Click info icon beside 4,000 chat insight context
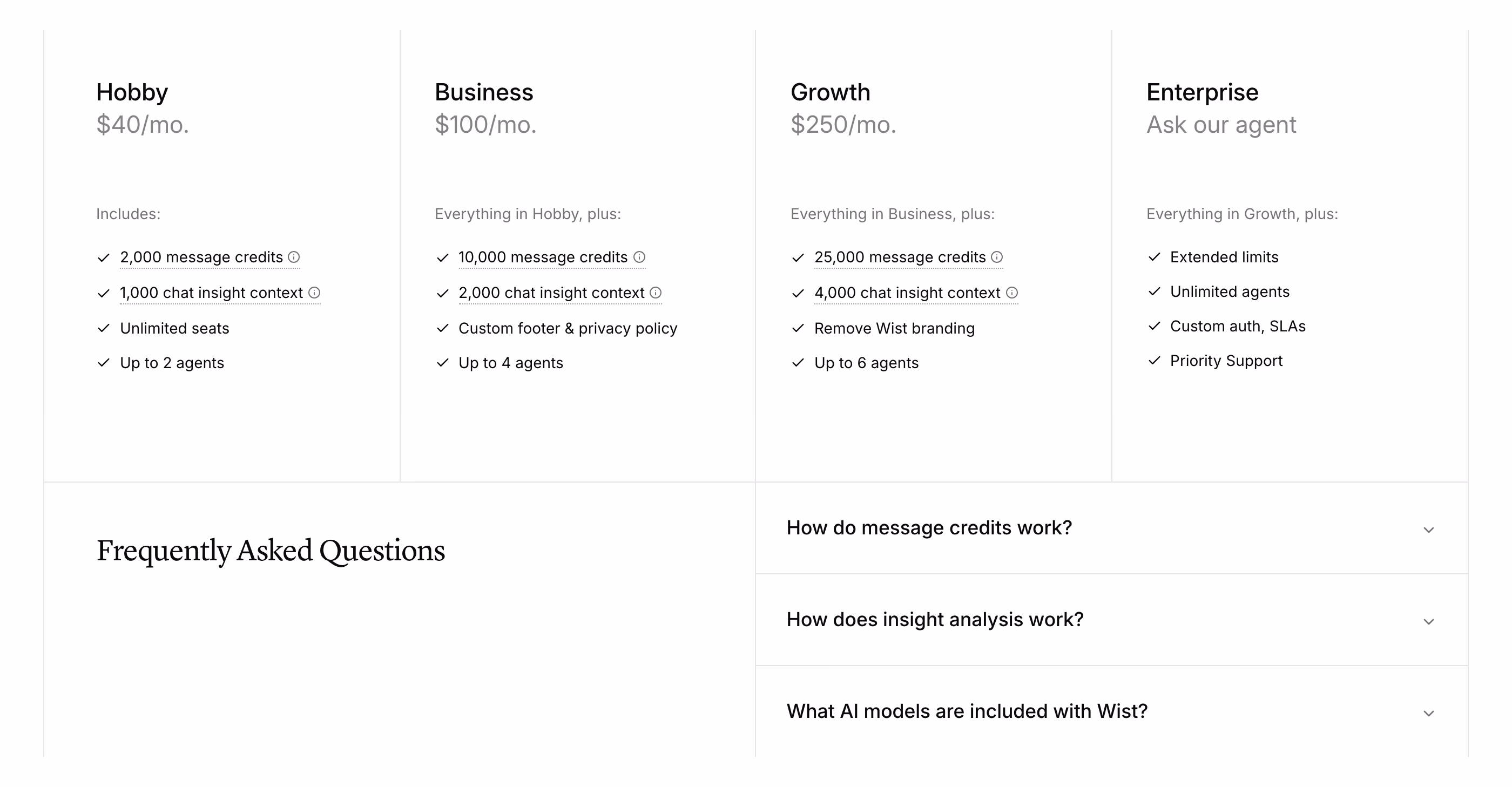Viewport: 1512px width, 787px height. tap(1012, 292)
